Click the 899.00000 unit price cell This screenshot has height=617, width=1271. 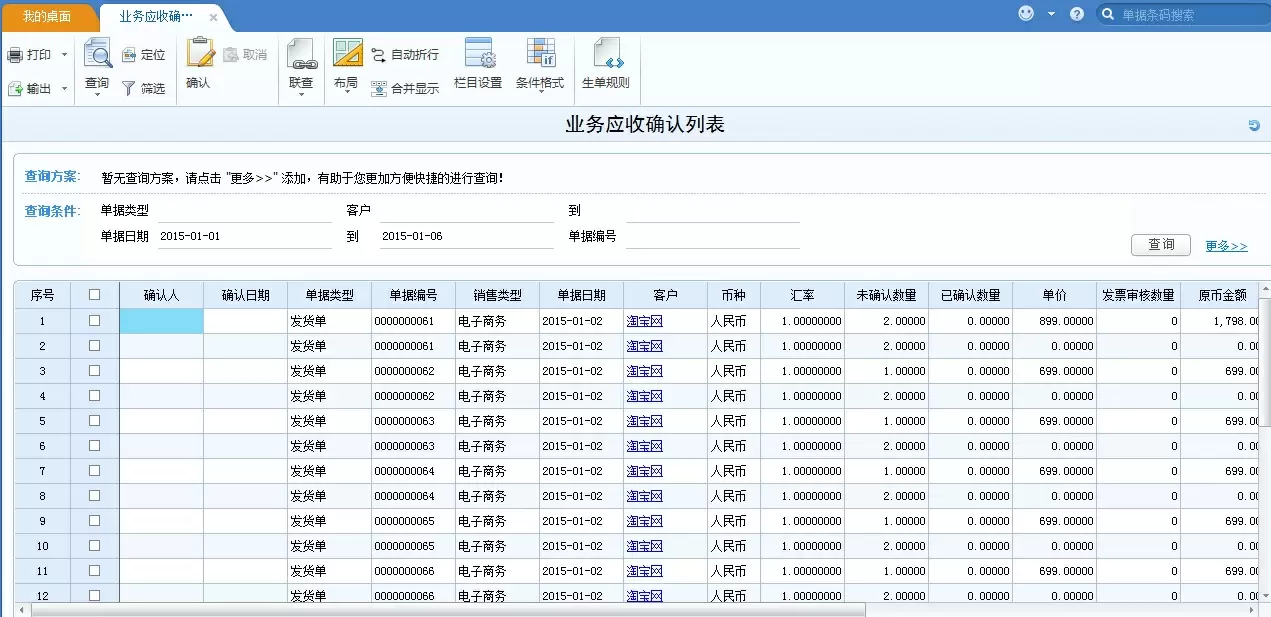pos(1054,321)
